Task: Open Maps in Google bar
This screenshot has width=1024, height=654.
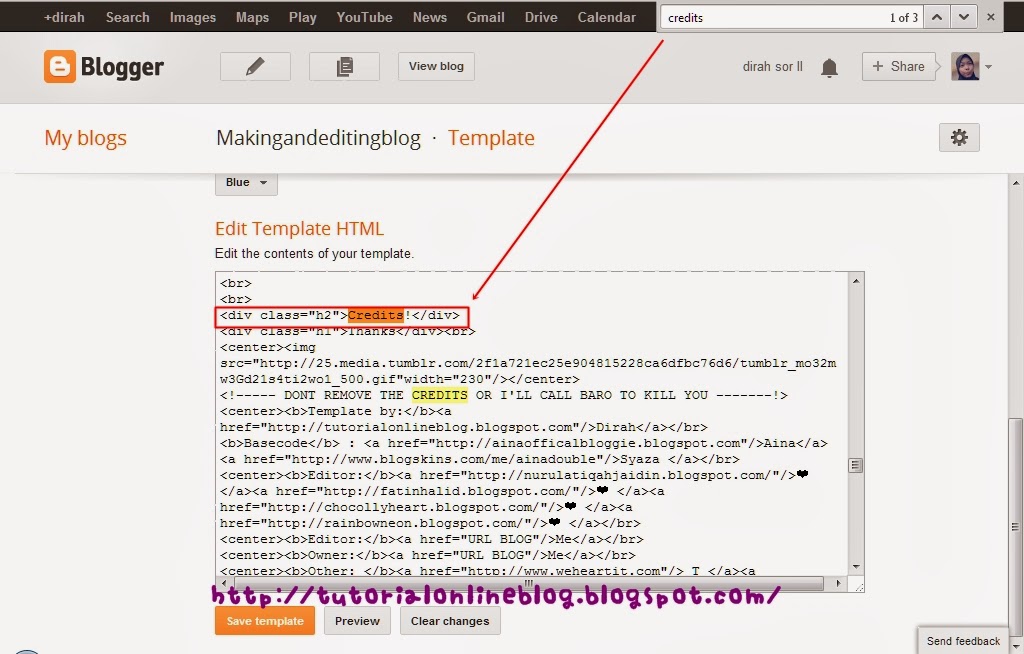Action: coord(252,18)
